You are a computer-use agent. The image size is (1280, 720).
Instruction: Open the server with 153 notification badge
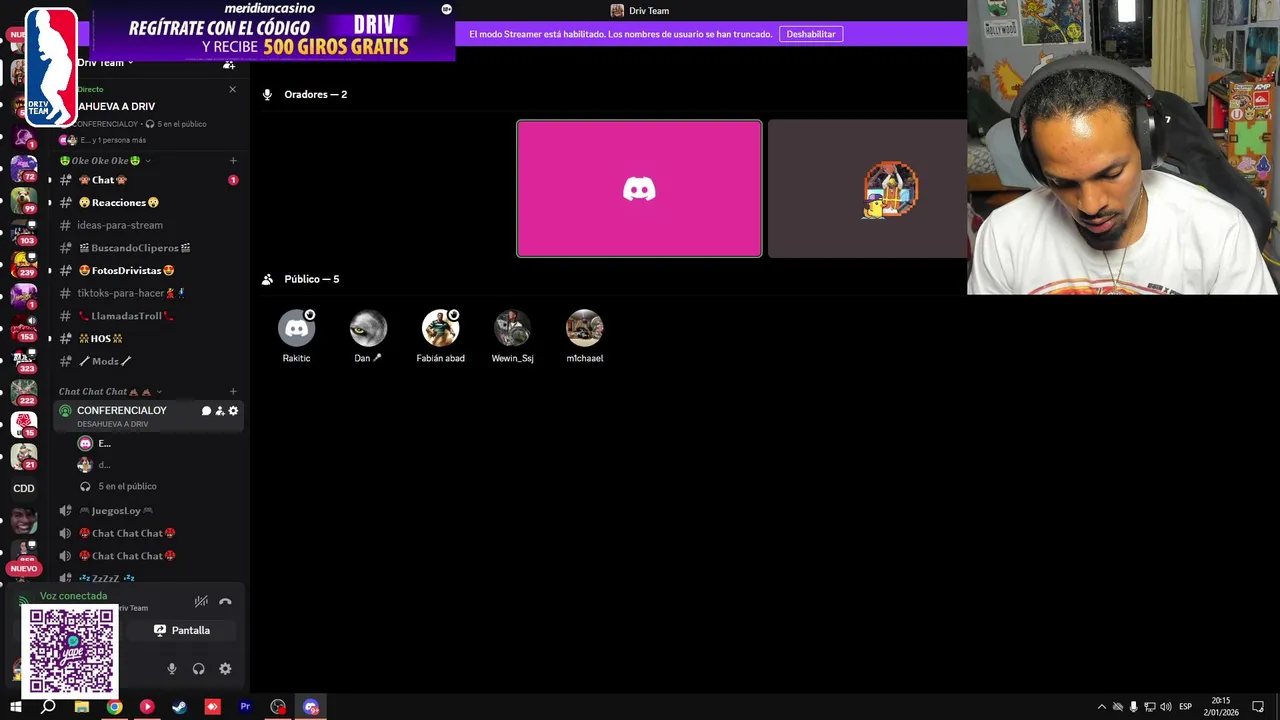[24, 327]
